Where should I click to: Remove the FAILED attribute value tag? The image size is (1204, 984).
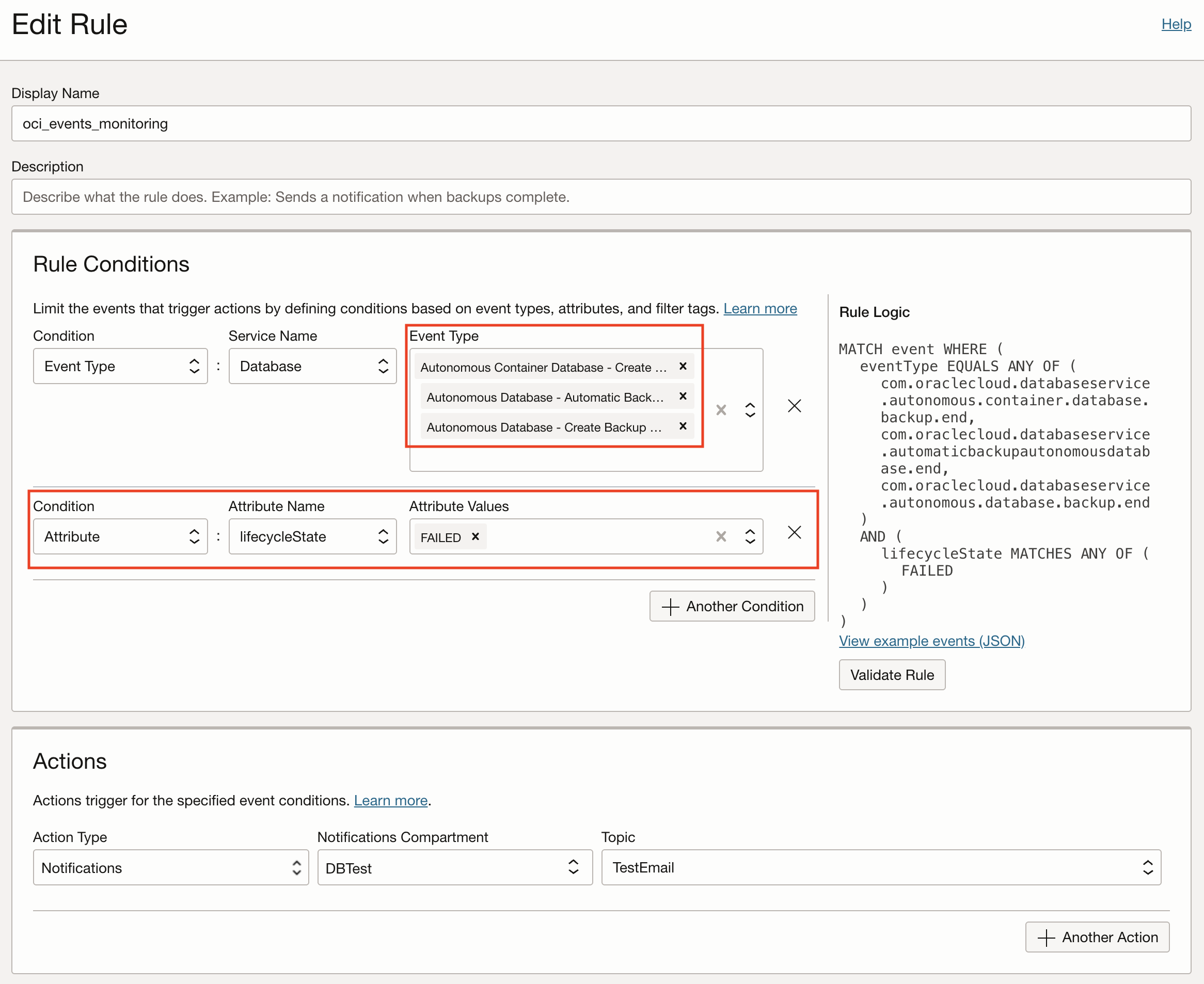(x=475, y=536)
